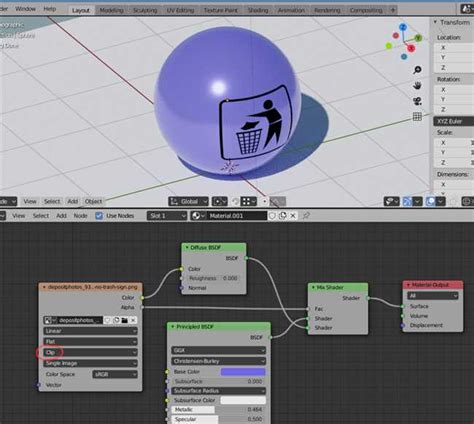This screenshot has height=424, width=474.
Task: Open the Clip extension dropdown
Action: coord(90,352)
